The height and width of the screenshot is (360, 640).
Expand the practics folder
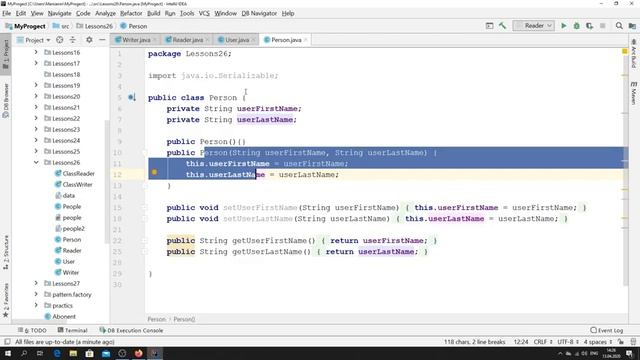[x=36, y=305]
